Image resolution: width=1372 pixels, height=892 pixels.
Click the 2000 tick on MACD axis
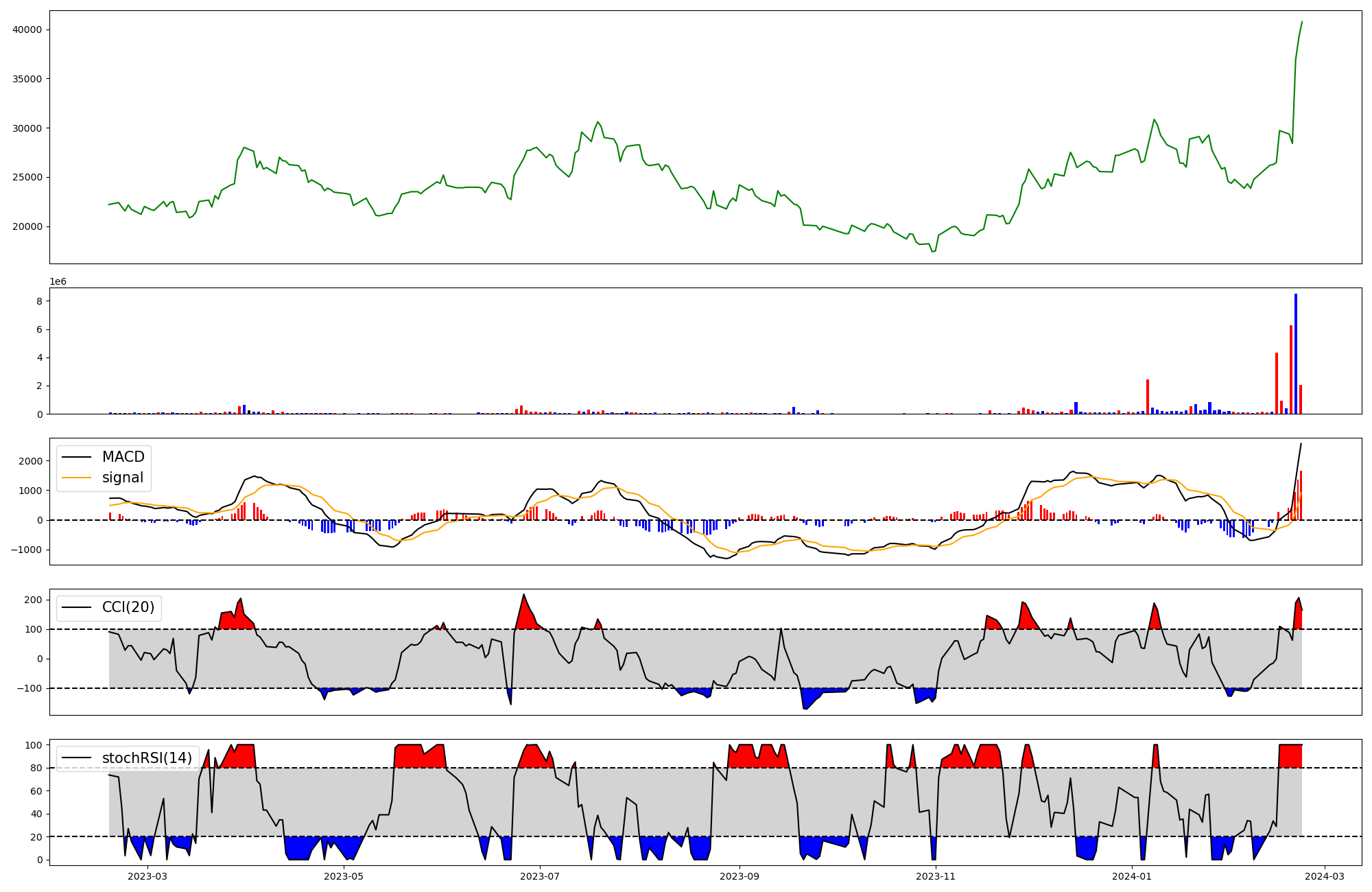30,461
